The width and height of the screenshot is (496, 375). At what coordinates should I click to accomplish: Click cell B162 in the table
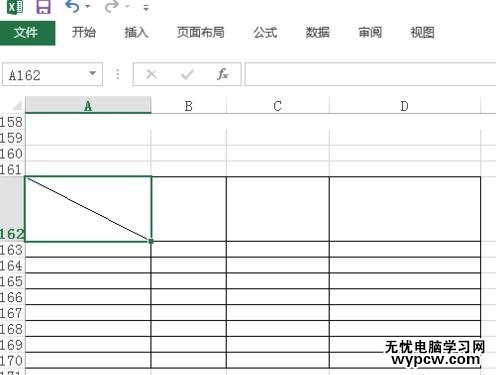189,209
